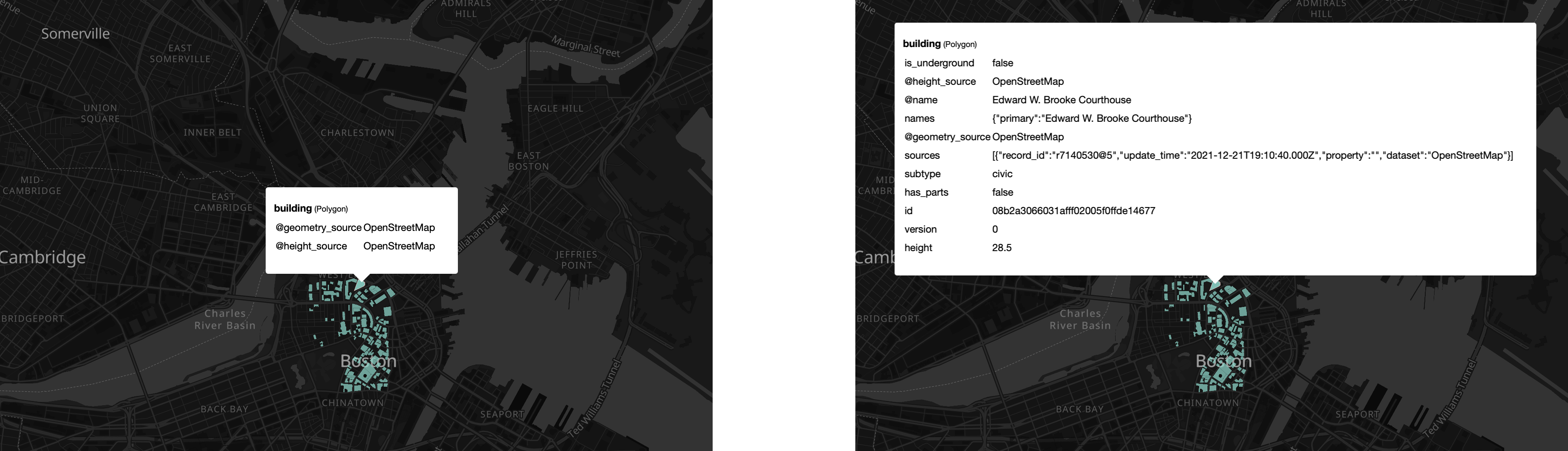Screen dimensions: 1568x451
Task: Click the Union Square label on the left map
Action: pos(100,113)
